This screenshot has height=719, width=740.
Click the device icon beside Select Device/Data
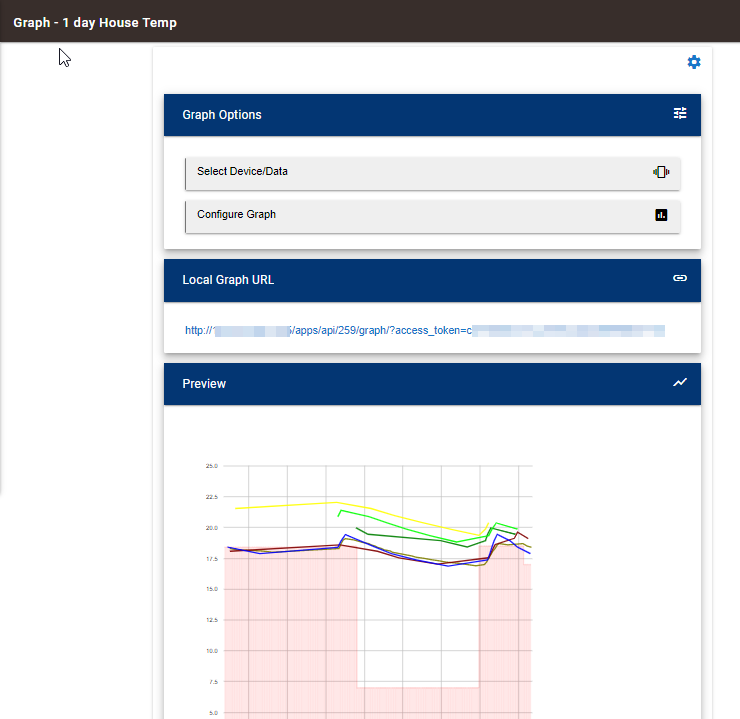point(660,172)
